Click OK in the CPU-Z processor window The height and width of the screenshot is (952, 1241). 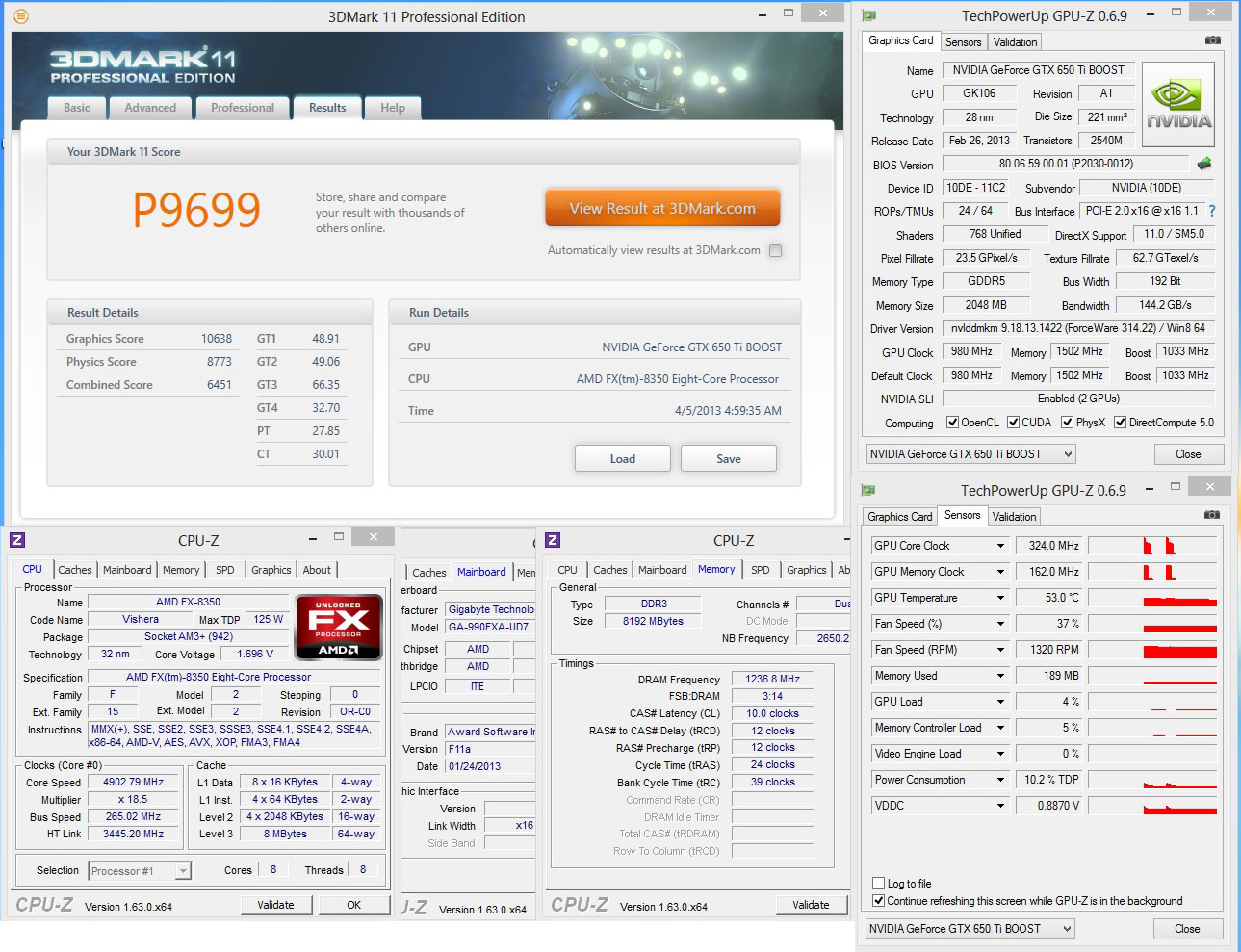pyautogui.click(x=354, y=905)
